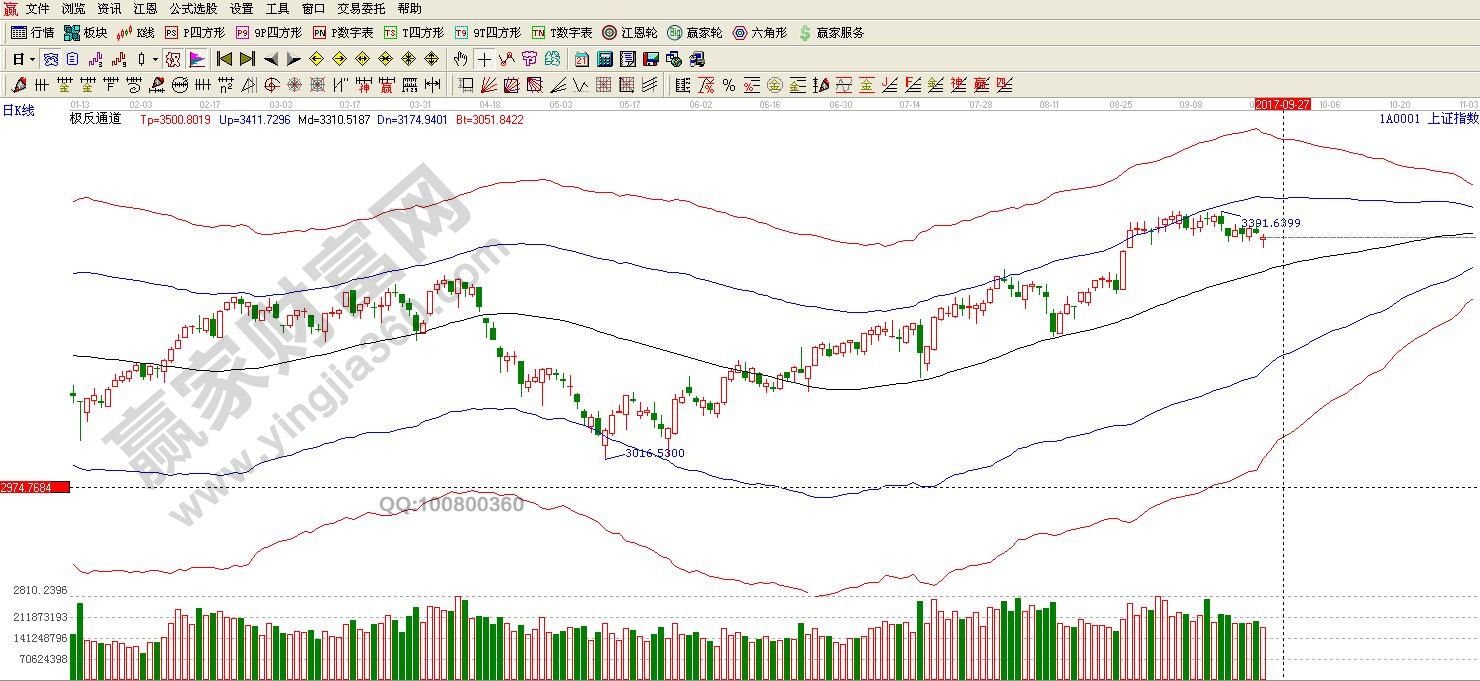Click the 2017-09-27 date marker on timeline
The image size is (1480, 681).
[1282, 104]
